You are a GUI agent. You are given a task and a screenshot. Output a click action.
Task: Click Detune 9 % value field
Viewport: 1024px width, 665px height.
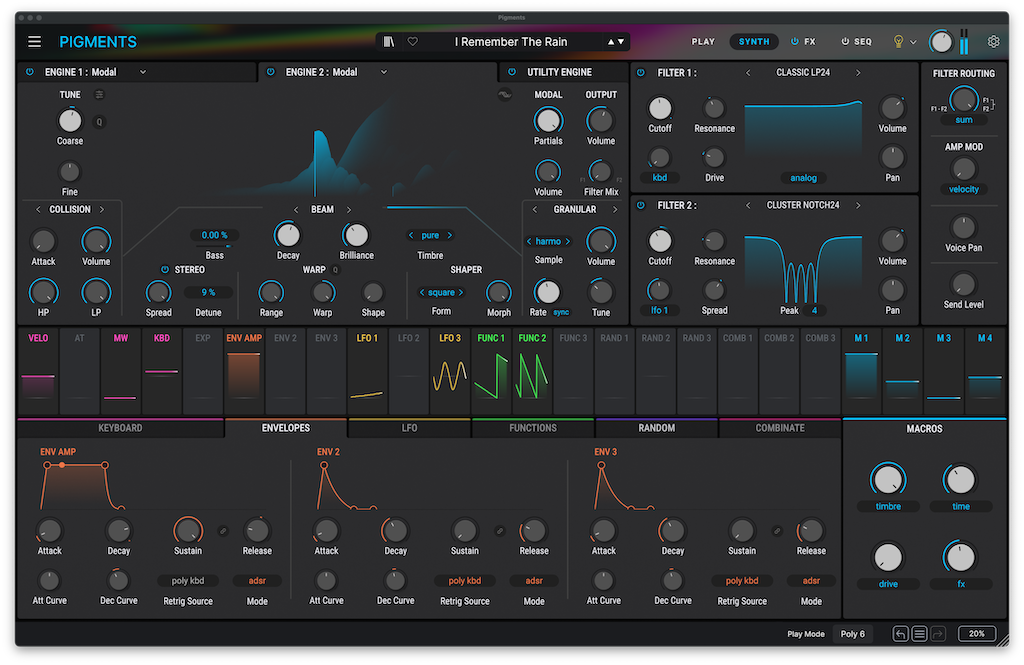pyautogui.click(x=208, y=293)
